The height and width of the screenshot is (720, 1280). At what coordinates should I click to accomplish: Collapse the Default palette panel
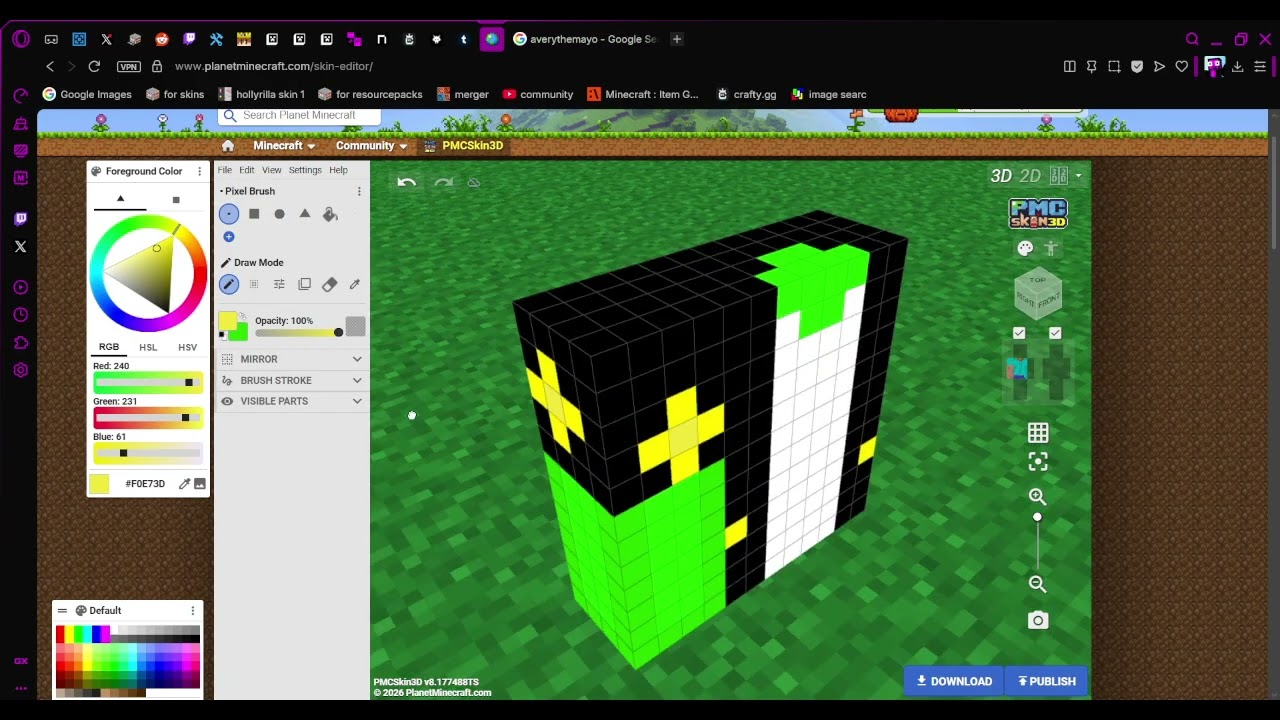62,610
